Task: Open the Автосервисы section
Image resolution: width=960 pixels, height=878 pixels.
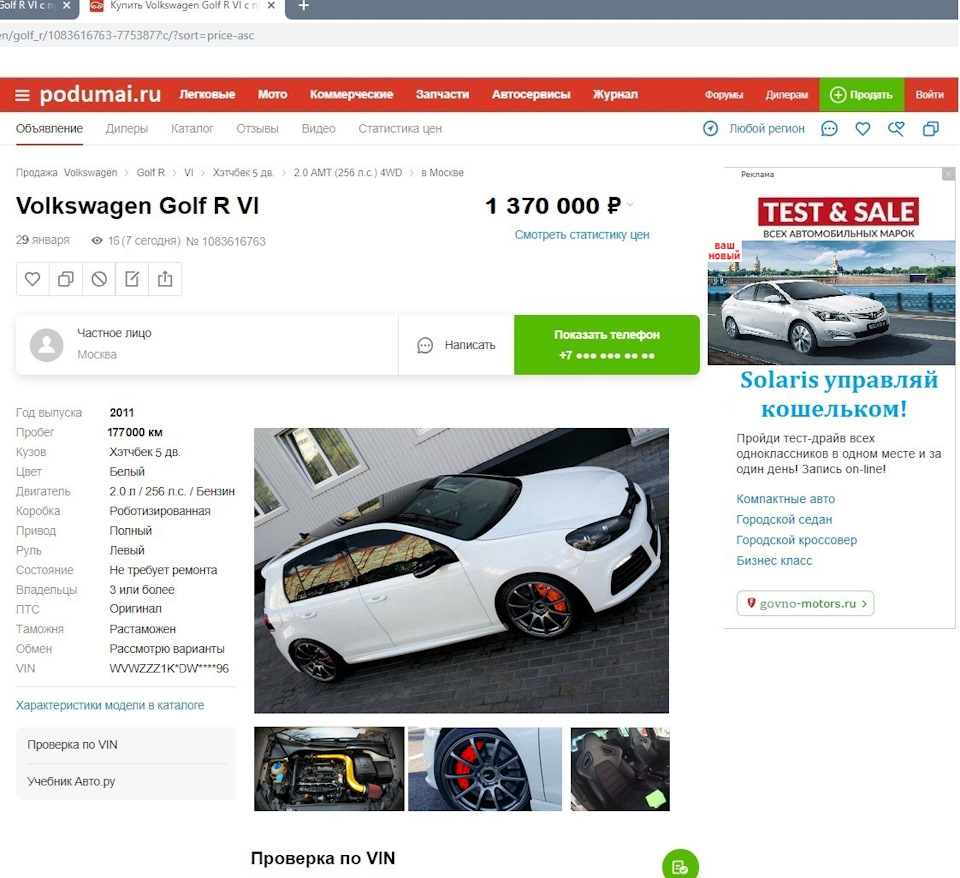Action: coord(531,94)
